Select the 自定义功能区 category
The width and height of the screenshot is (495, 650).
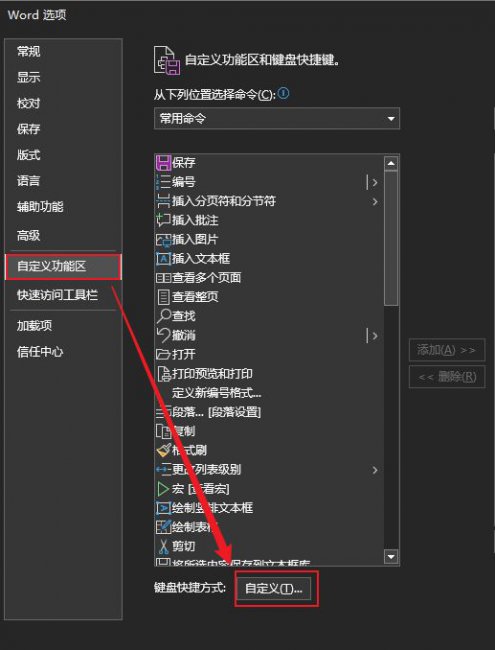click(x=63, y=267)
